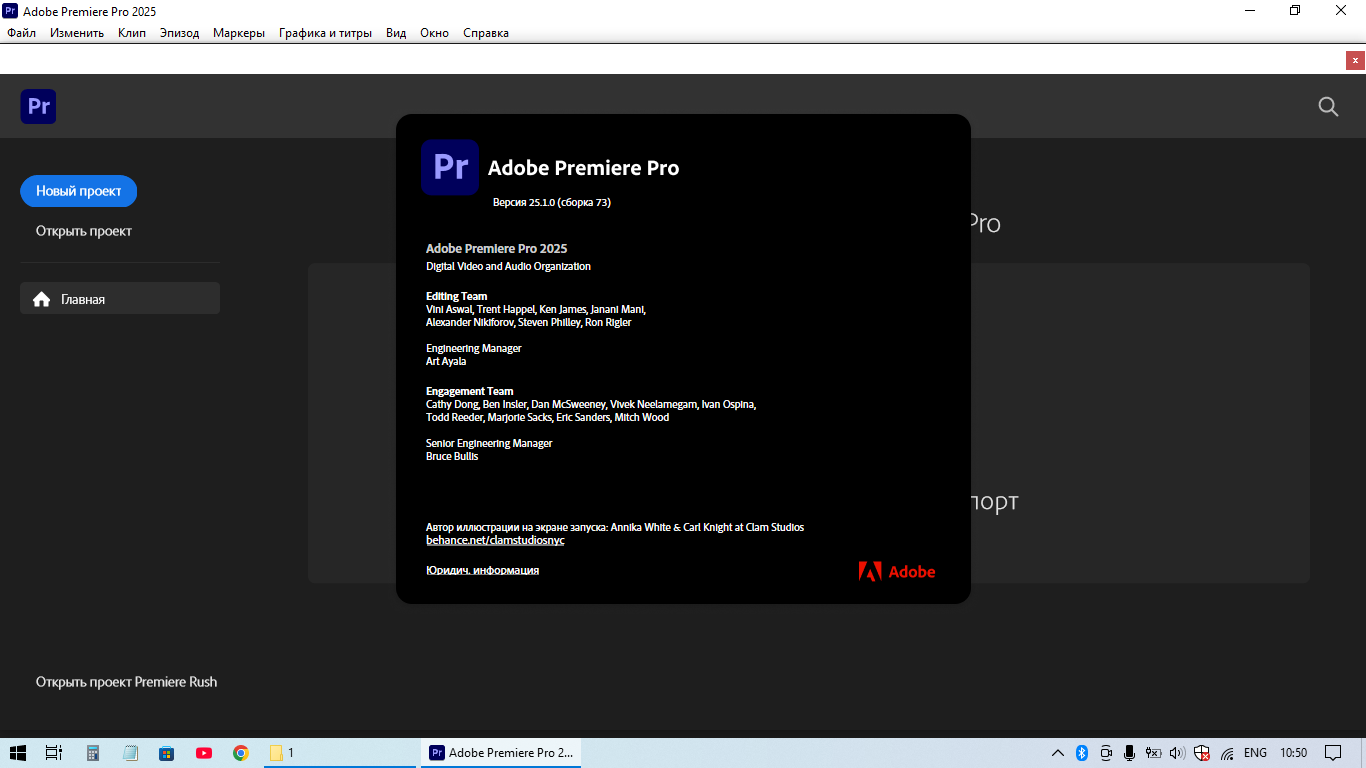Show hidden system tray icons
Viewport: 1366px width, 768px height.
pos(1058,753)
